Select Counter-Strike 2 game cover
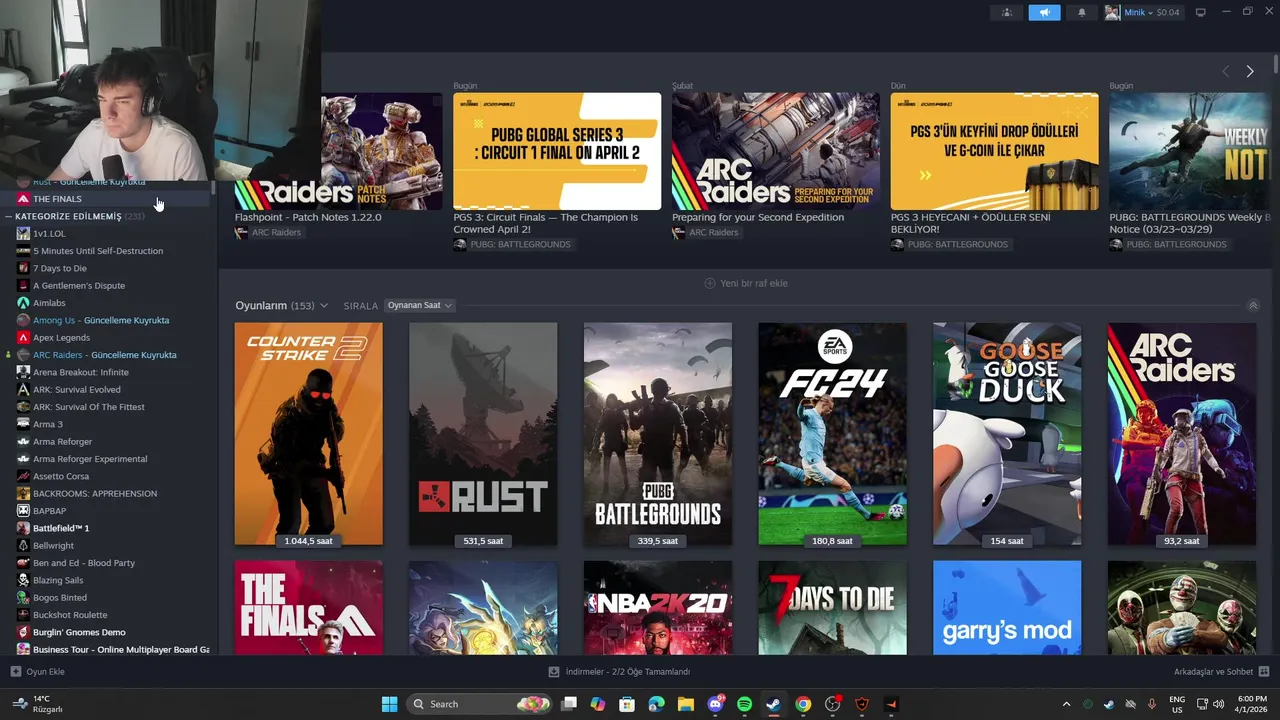This screenshot has width=1280, height=720. (x=308, y=434)
